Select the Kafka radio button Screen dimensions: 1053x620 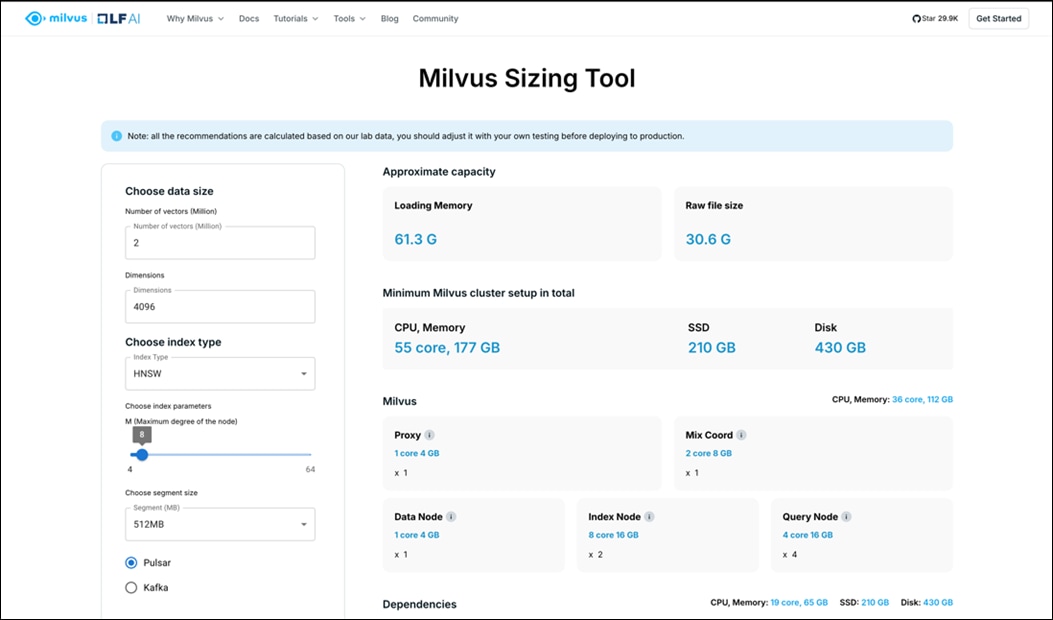(130, 587)
